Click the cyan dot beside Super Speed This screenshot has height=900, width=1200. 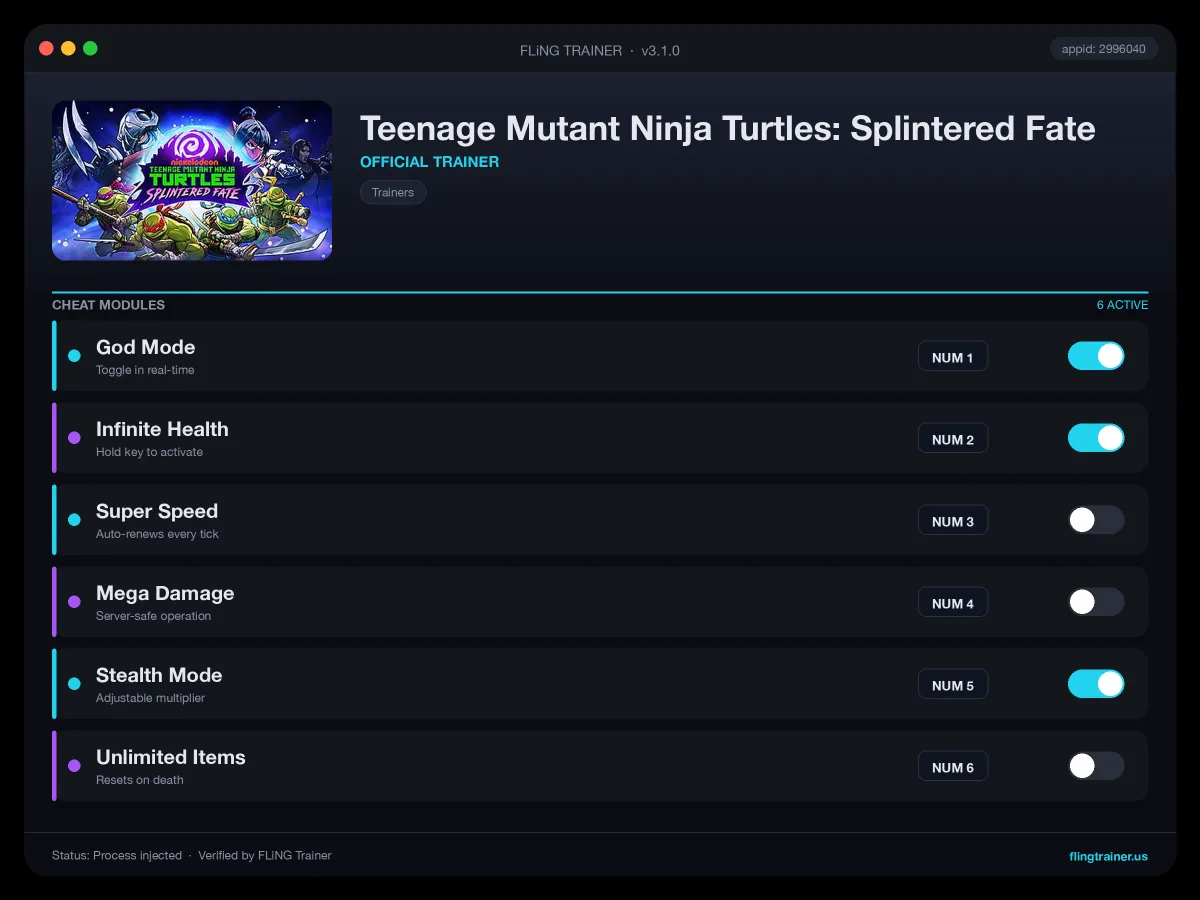coord(74,520)
